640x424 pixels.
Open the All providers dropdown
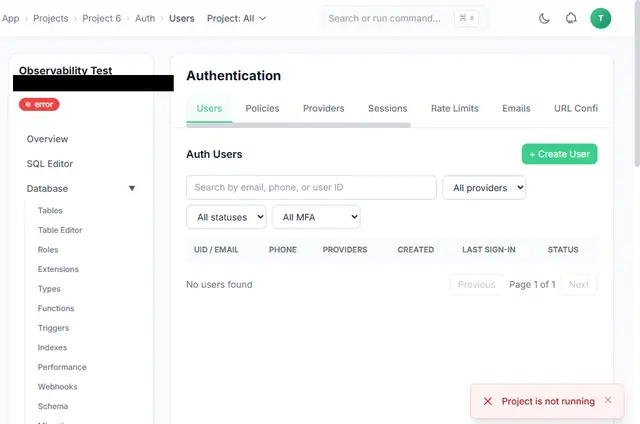[x=484, y=188]
